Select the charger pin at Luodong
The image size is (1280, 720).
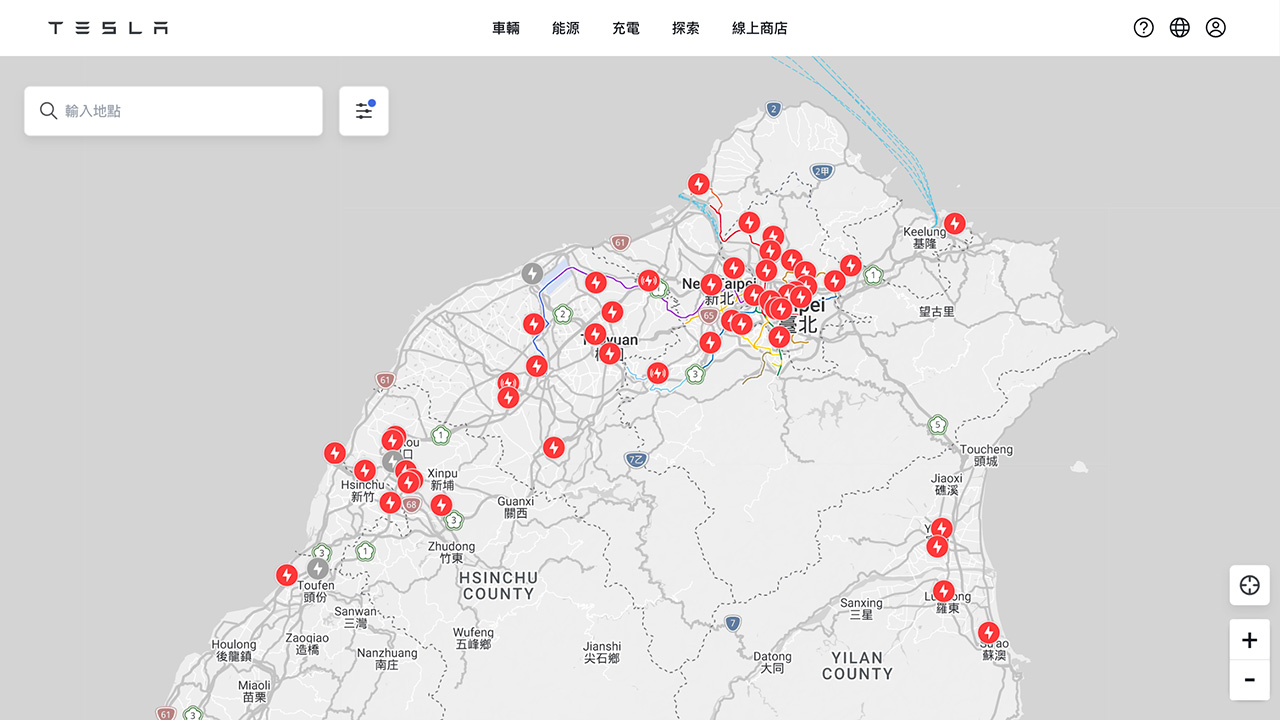coord(944,592)
